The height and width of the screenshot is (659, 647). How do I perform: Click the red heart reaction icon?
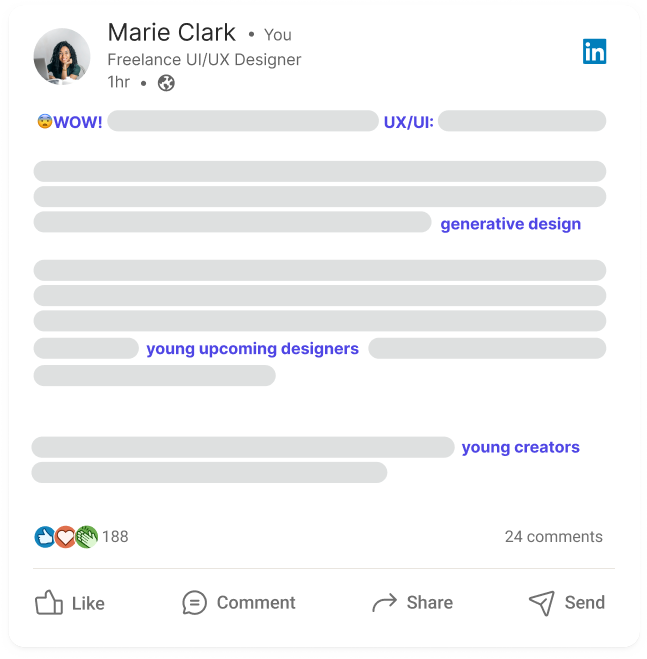[65, 537]
